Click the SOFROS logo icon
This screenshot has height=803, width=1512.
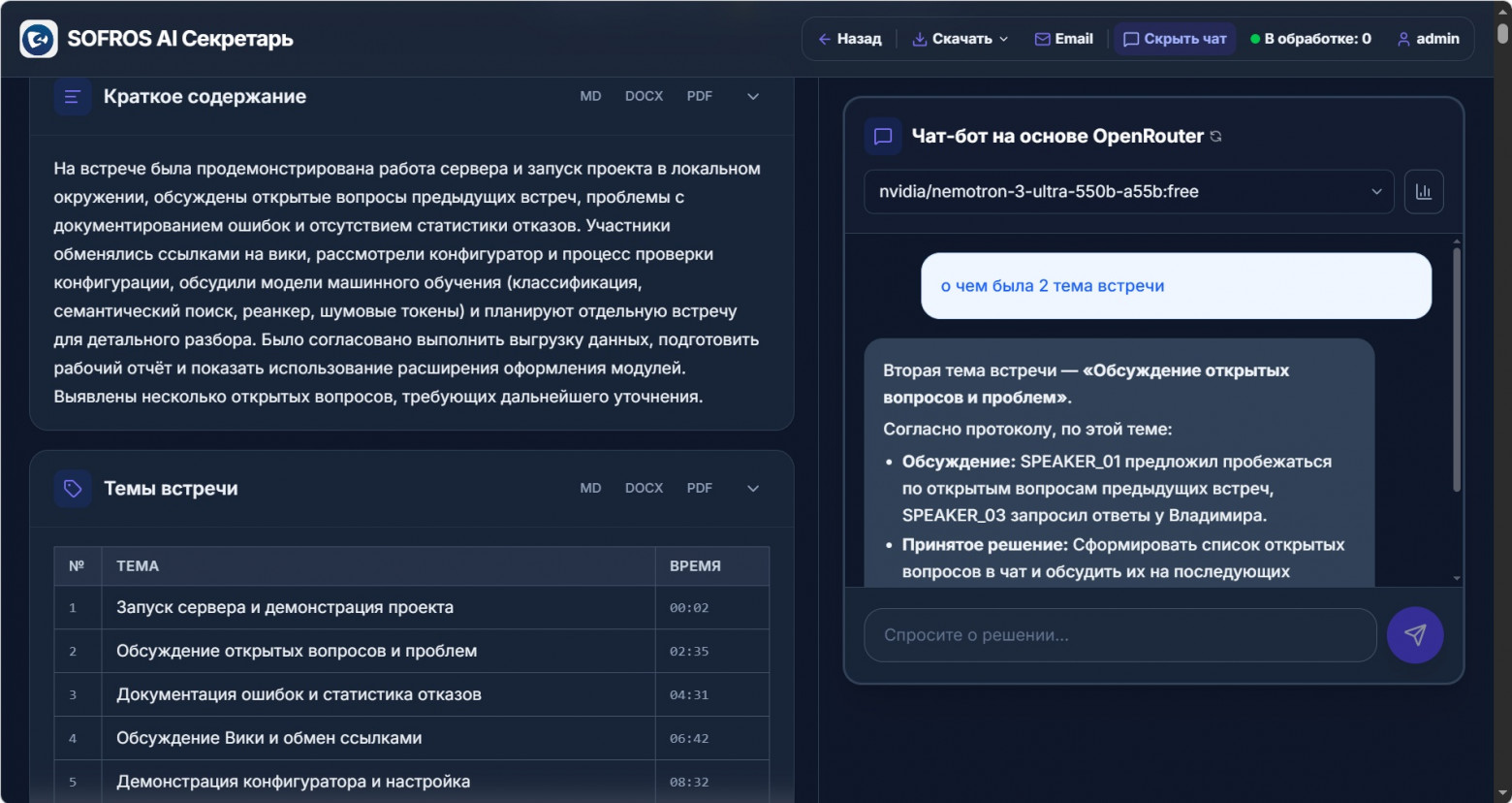coord(39,39)
